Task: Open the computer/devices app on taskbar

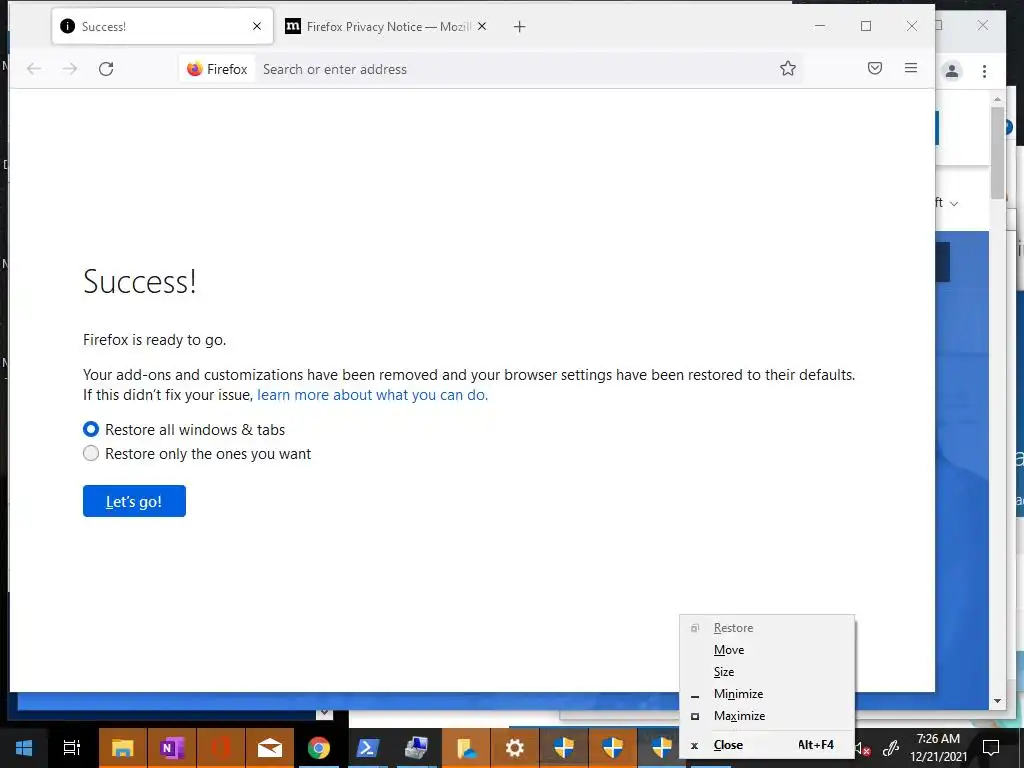Action: point(417,748)
